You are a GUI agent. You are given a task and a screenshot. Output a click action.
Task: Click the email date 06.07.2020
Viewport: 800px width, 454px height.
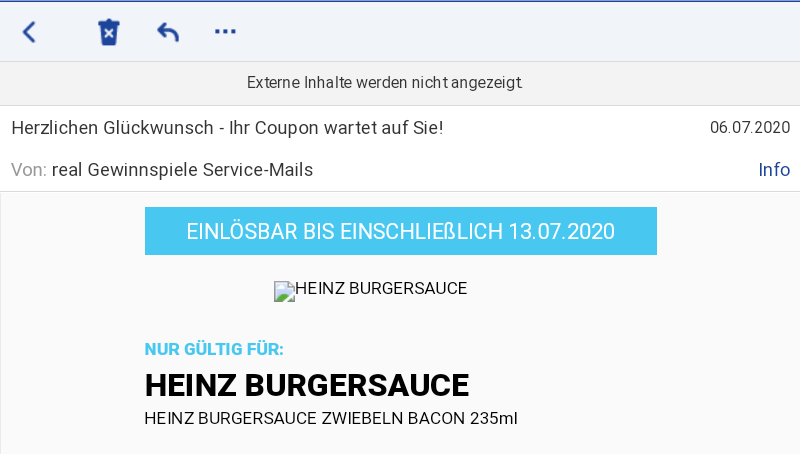[x=750, y=127]
